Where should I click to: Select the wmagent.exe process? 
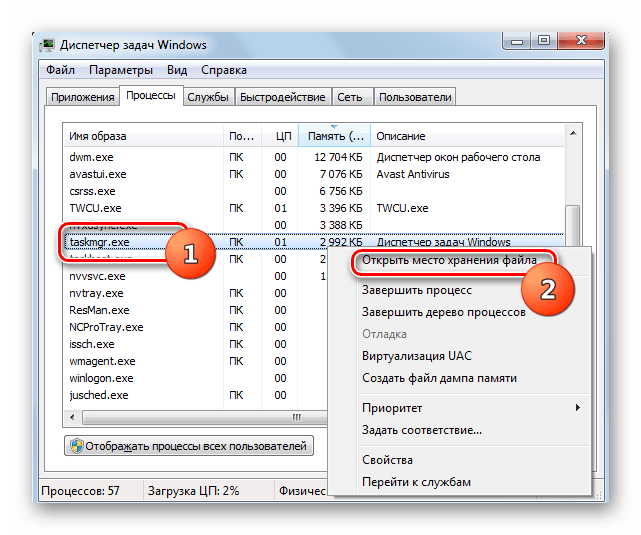(102, 361)
